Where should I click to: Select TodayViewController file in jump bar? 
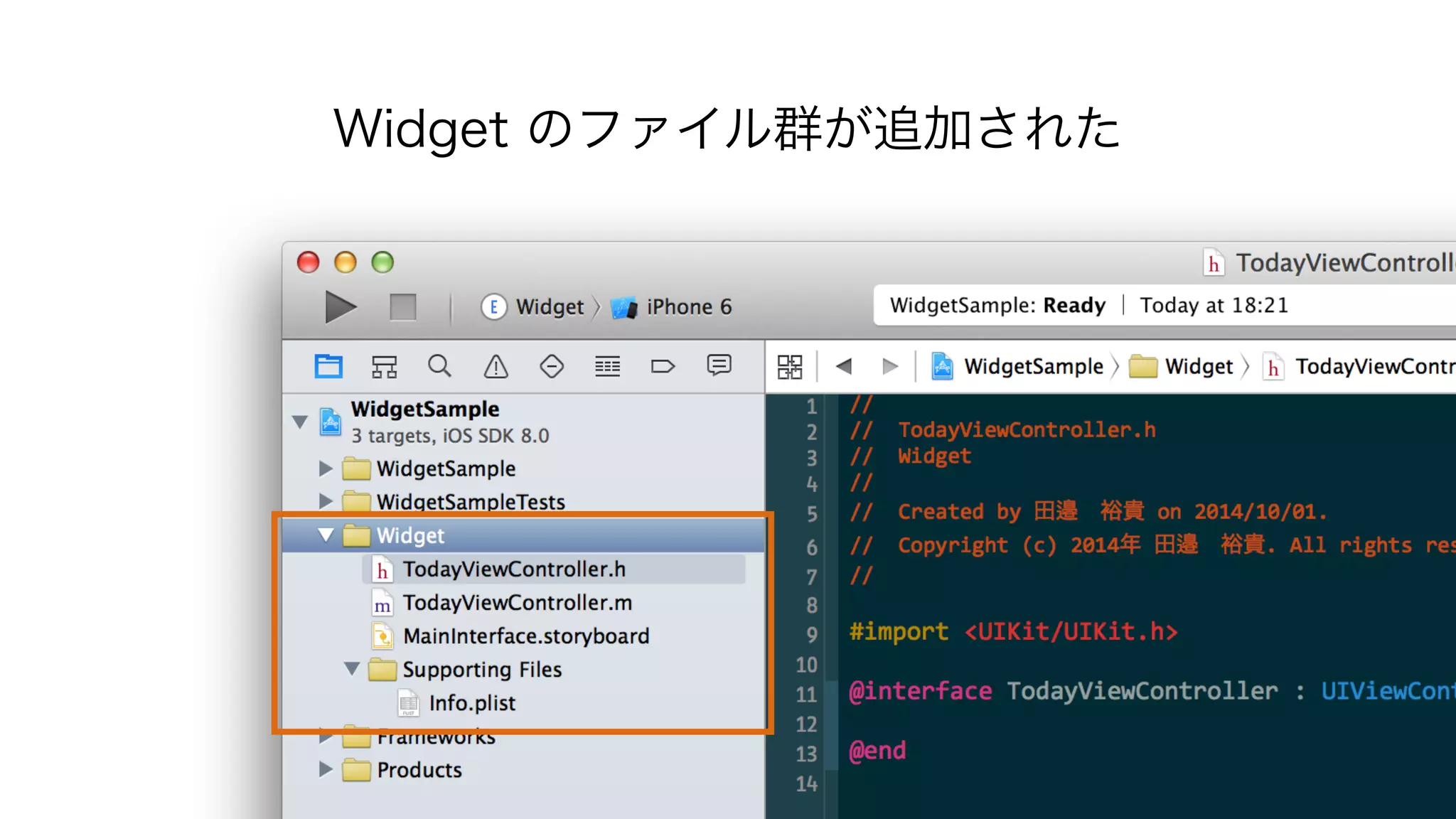[x=1359, y=367]
